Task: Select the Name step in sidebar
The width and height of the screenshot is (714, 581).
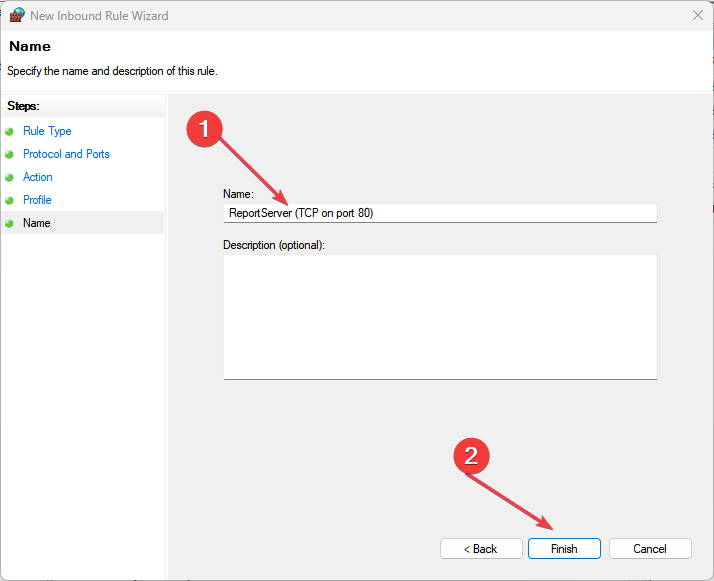Action: point(37,223)
